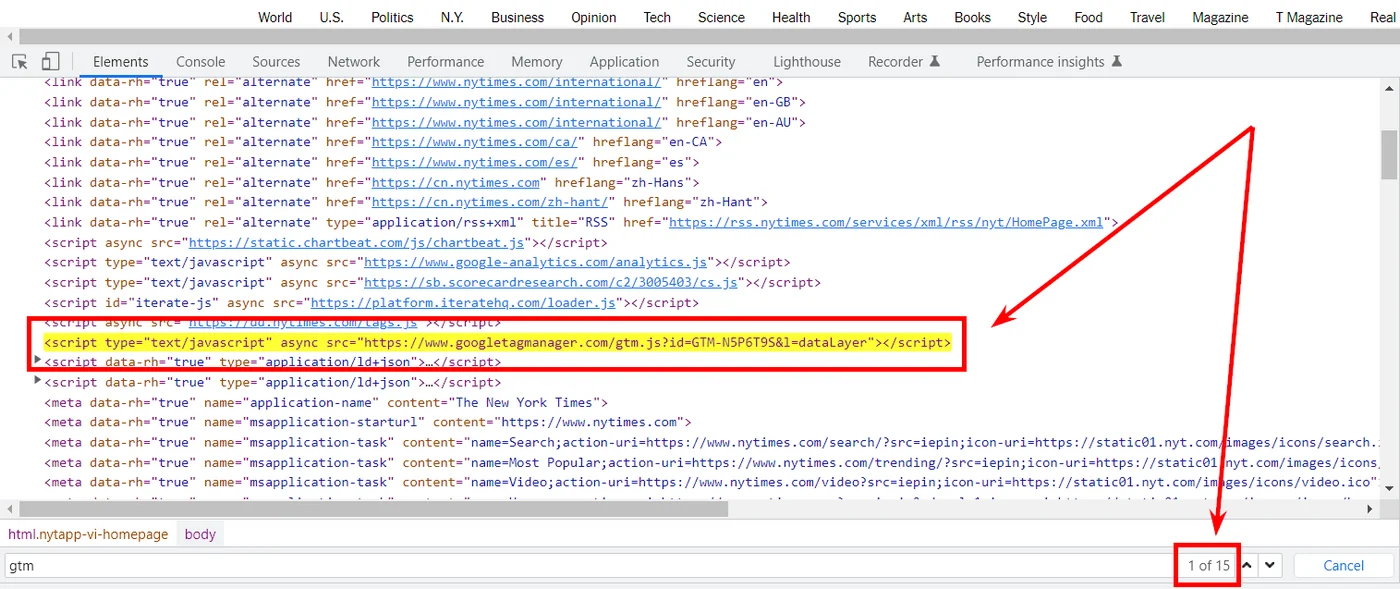Activate the inspect element picker icon
This screenshot has height=589, width=1400.
coord(20,62)
